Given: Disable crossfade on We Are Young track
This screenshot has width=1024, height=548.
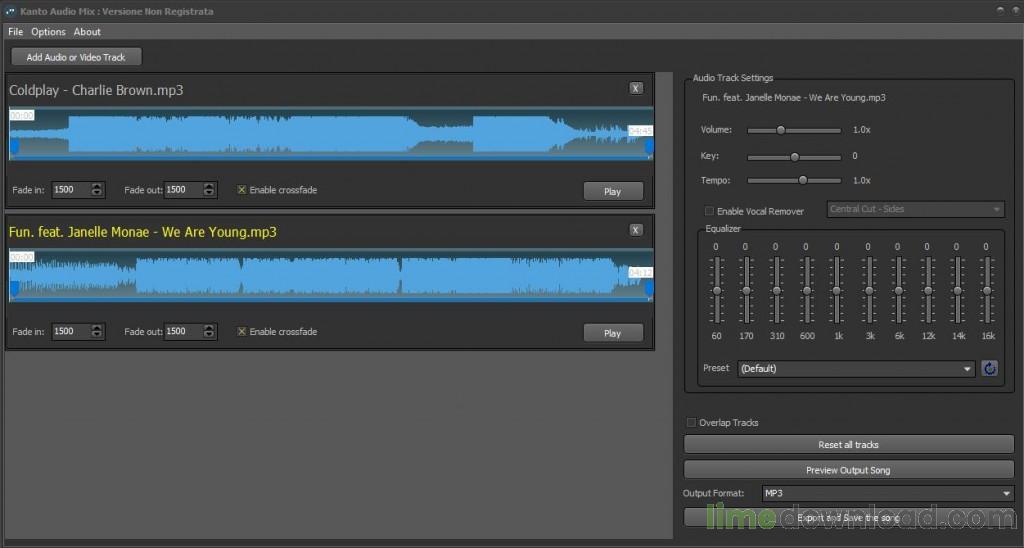Looking at the screenshot, I should [242, 332].
